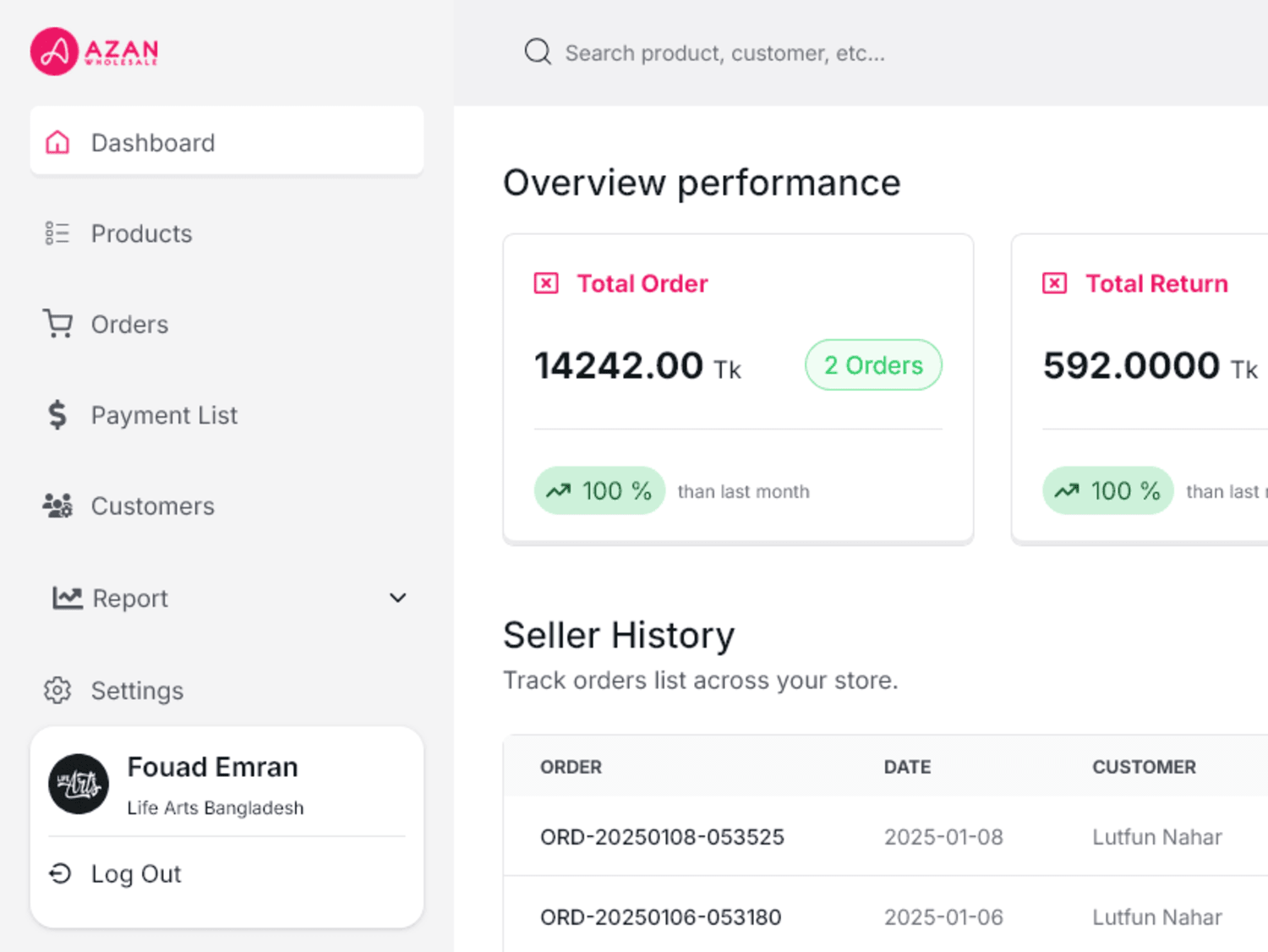
Task: Click the 100 % badge on Total Order
Action: [x=599, y=490]
